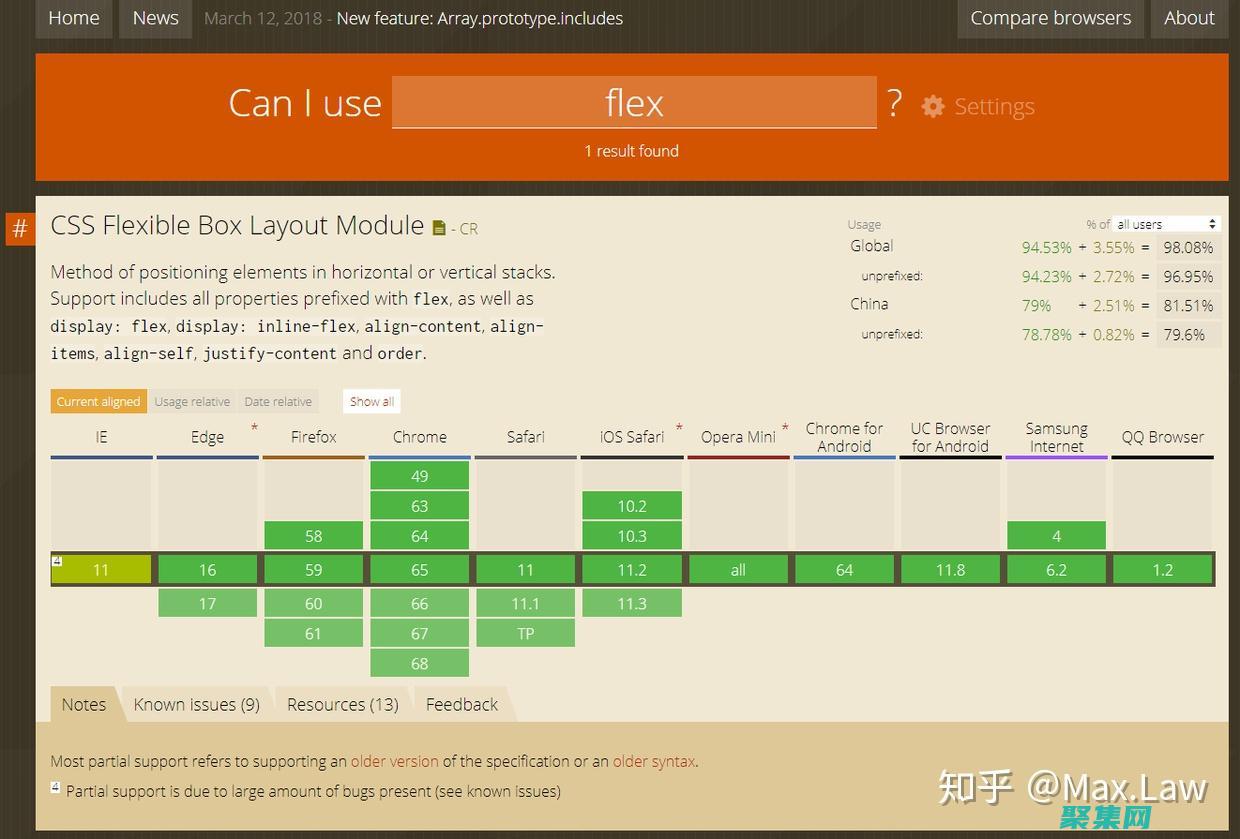The height and width of the screenshot is (839, 1240).
Task: Click the Show all button
Action: tap(371, 400)
